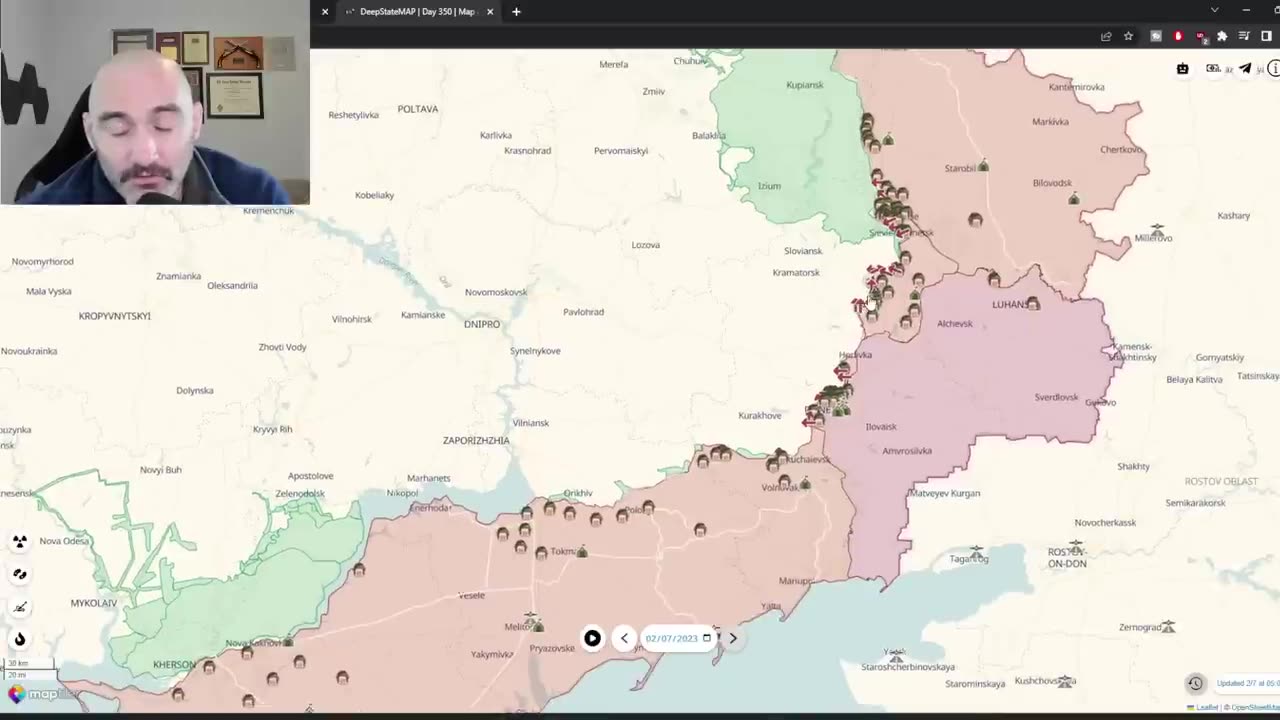
Task: Click the footprints movement layer icon
Action: [x=19, y=574]
